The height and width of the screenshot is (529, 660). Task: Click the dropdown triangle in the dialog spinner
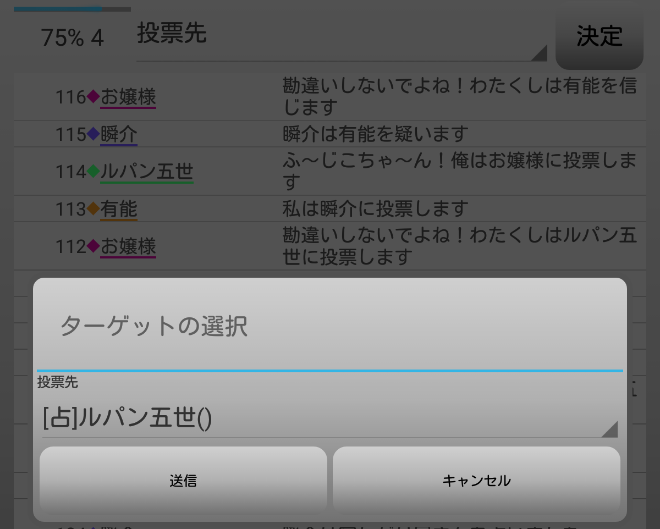pos(610,429)
